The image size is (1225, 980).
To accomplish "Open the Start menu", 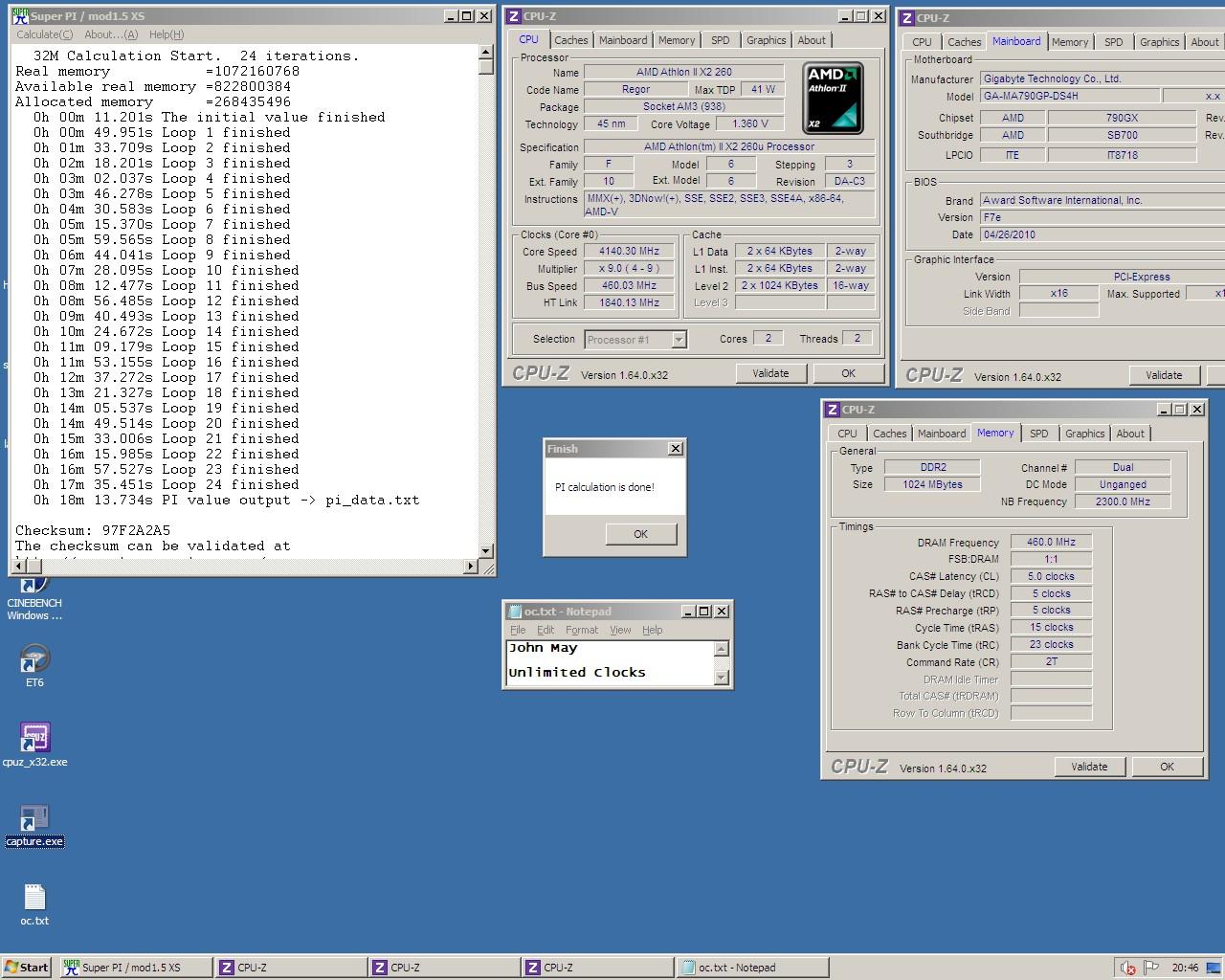I will (27, 967).
